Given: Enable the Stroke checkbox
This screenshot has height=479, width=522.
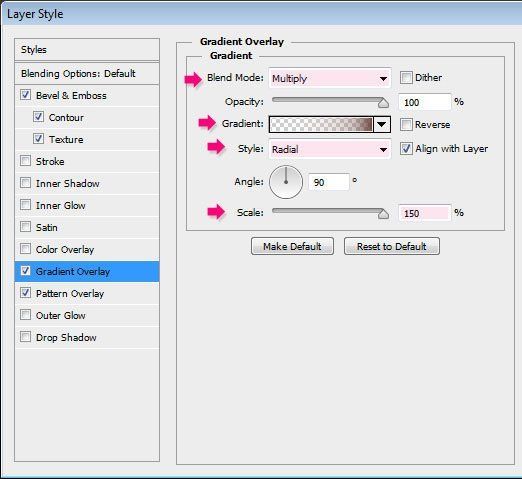Looking at the screenshot, I should click(x=26, y=161).
